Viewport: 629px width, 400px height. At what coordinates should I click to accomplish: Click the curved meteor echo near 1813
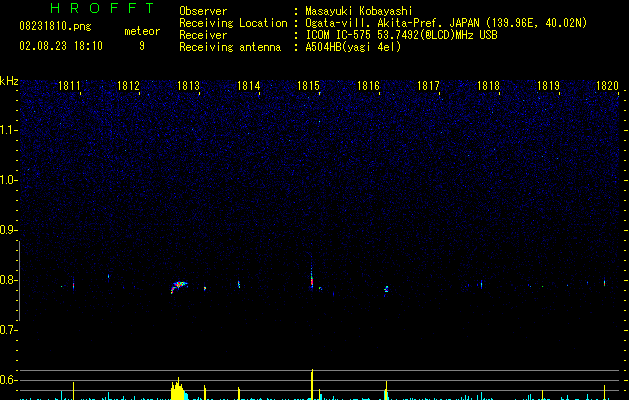tap(179, 287)
